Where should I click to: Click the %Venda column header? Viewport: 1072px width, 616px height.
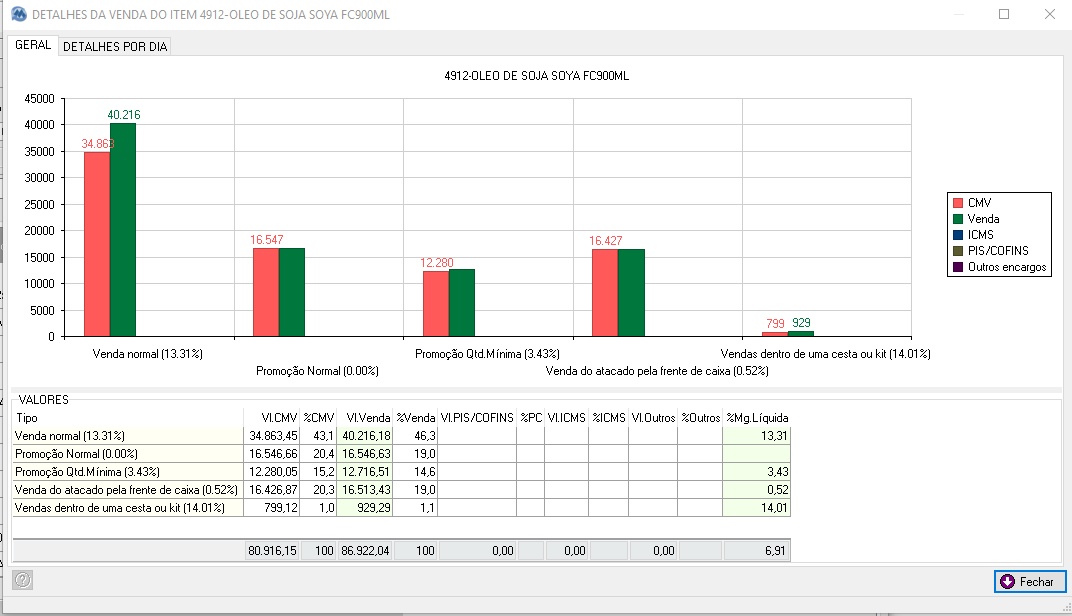tap(416, 418)
